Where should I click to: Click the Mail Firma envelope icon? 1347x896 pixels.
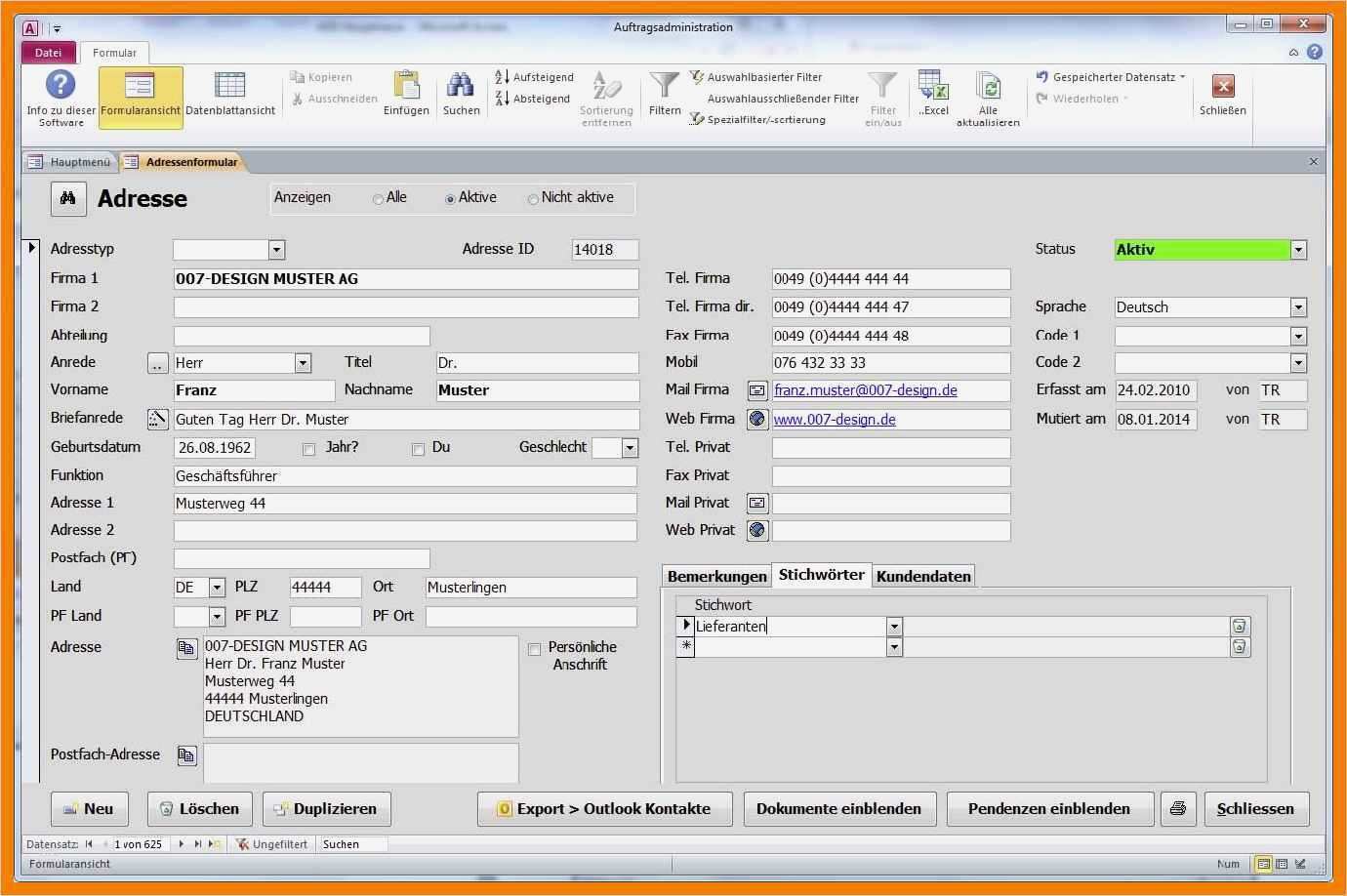(757, 390)
